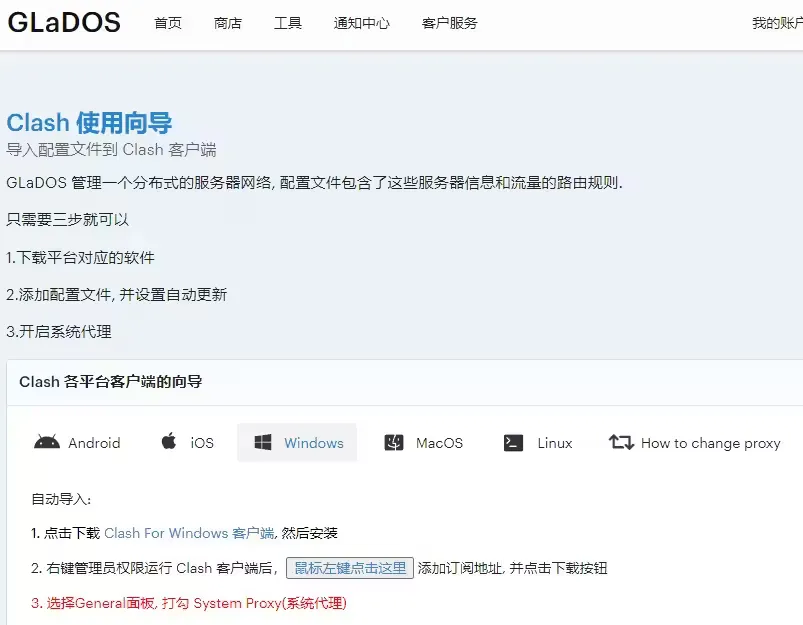This screenshot has height=625, width=803.
Task: Open 我的账户 at the top right
Action: (x=777, y=23)
